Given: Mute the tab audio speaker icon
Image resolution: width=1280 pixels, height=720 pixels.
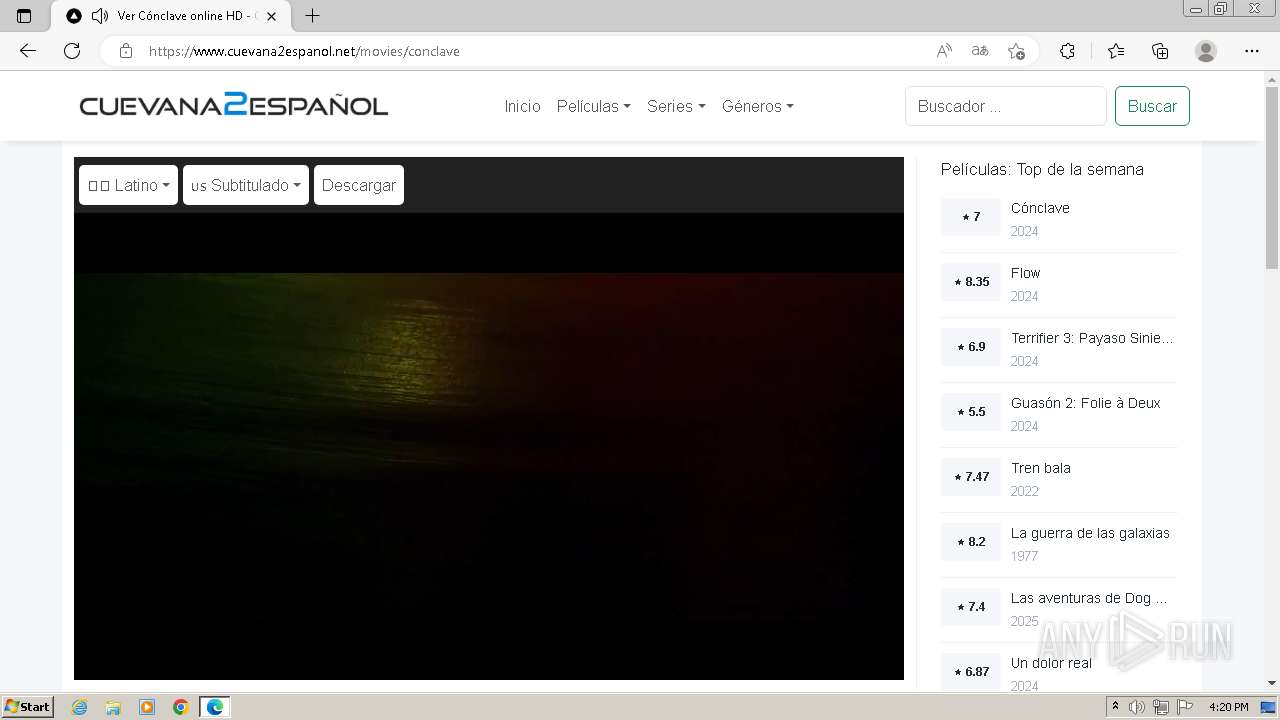Looking at the screenshot, I should tap(99, 16).
